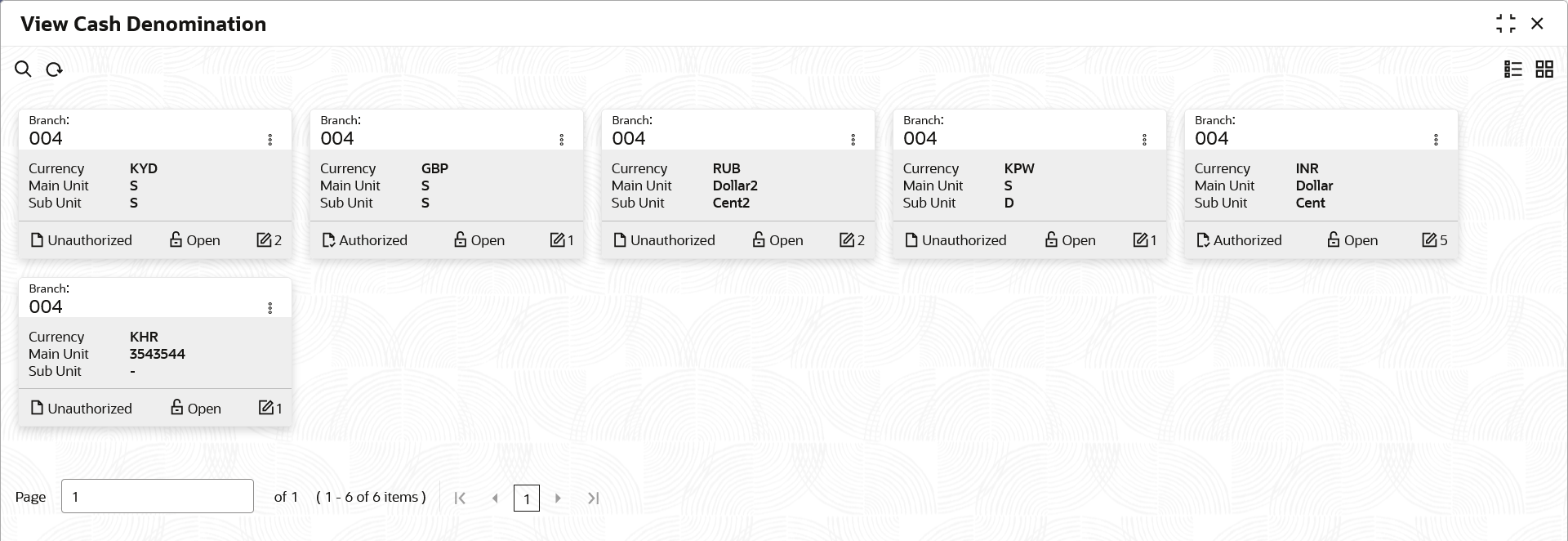Click the KYD card Open lock icon

click(176, 239)
